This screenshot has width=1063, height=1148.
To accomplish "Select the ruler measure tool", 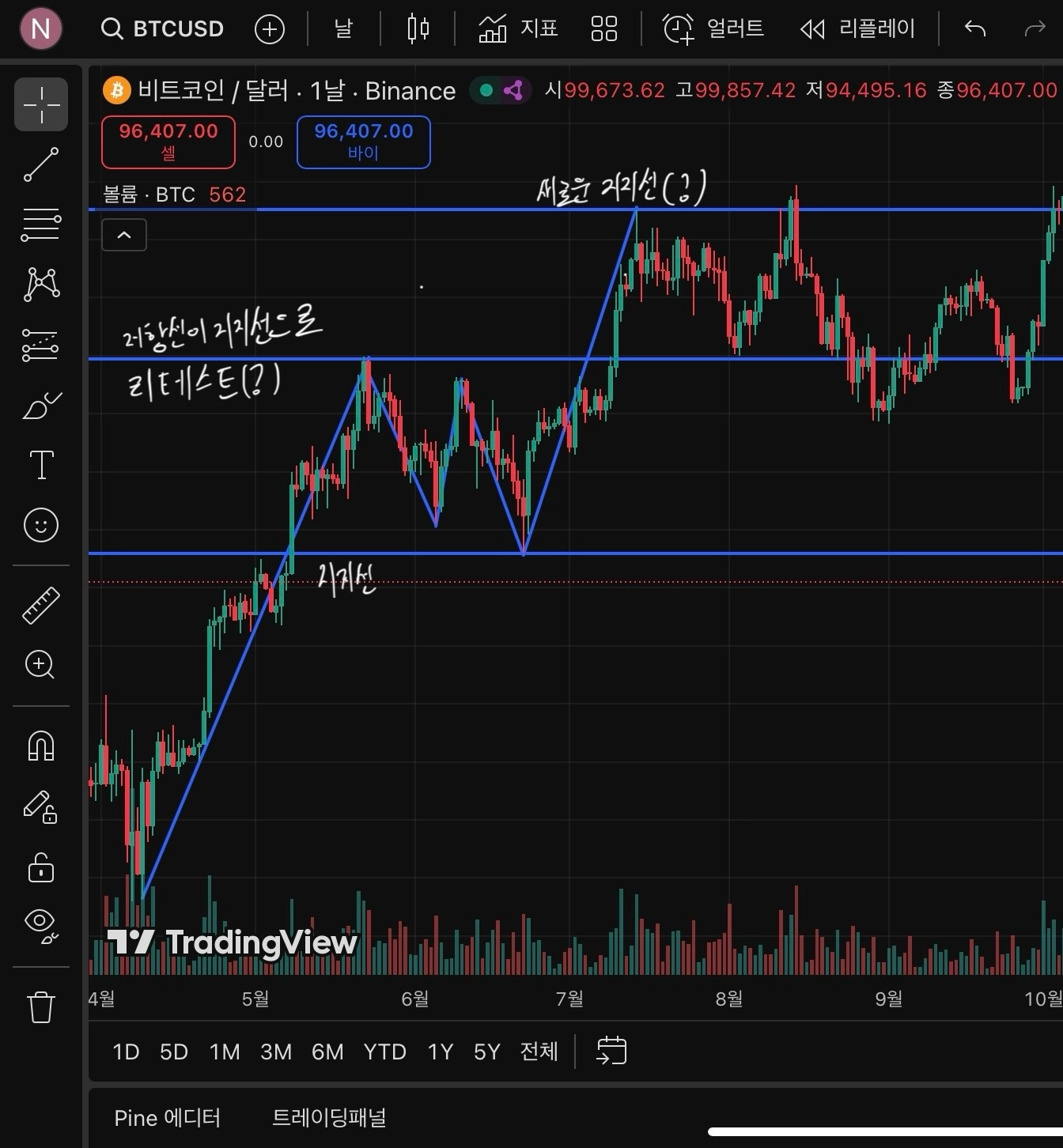I will tap(41, 606).
